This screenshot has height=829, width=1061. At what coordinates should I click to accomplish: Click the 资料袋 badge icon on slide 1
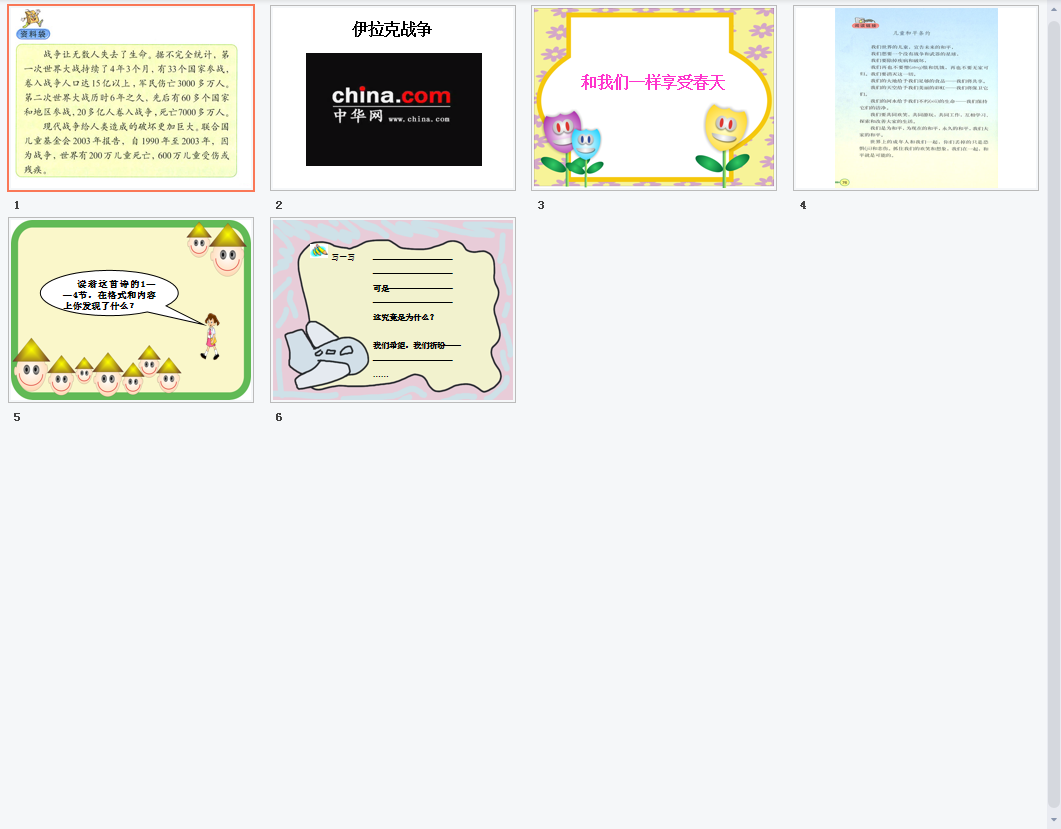coord(32,26)
